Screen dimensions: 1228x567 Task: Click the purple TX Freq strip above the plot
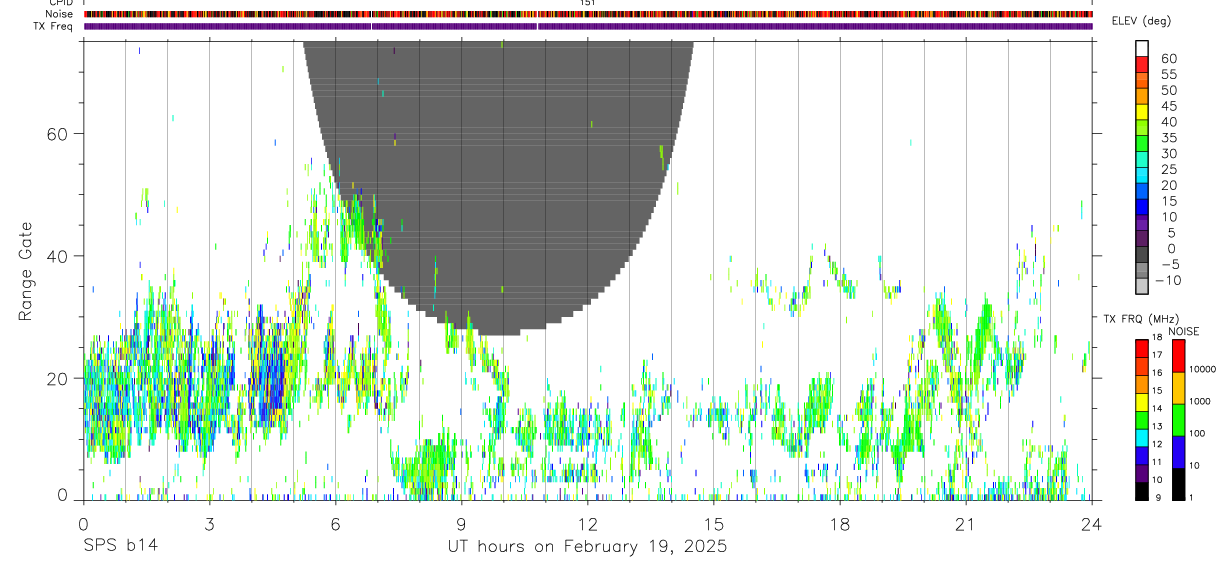tap(588, 26)
